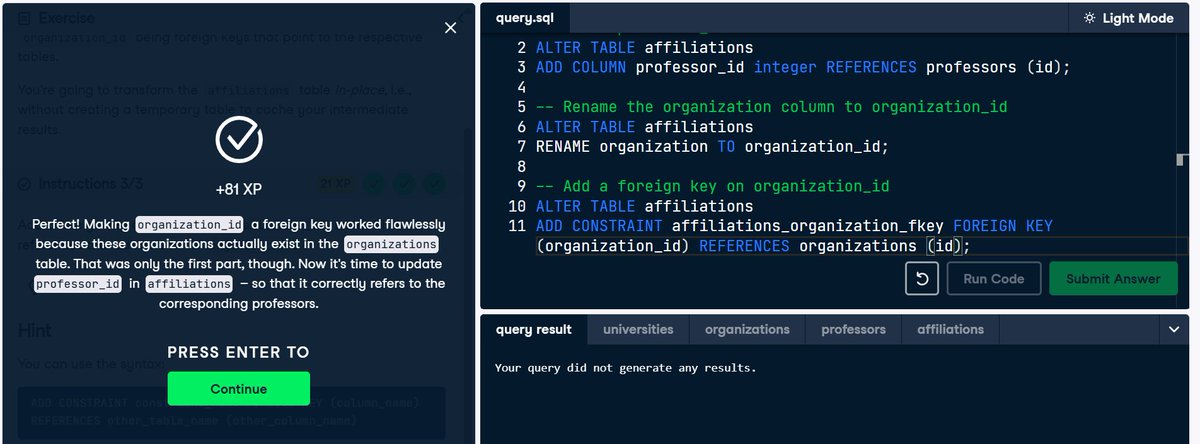
Task: Click the editor vertical scrollbar handle
Action: (x=1182, y=160)
